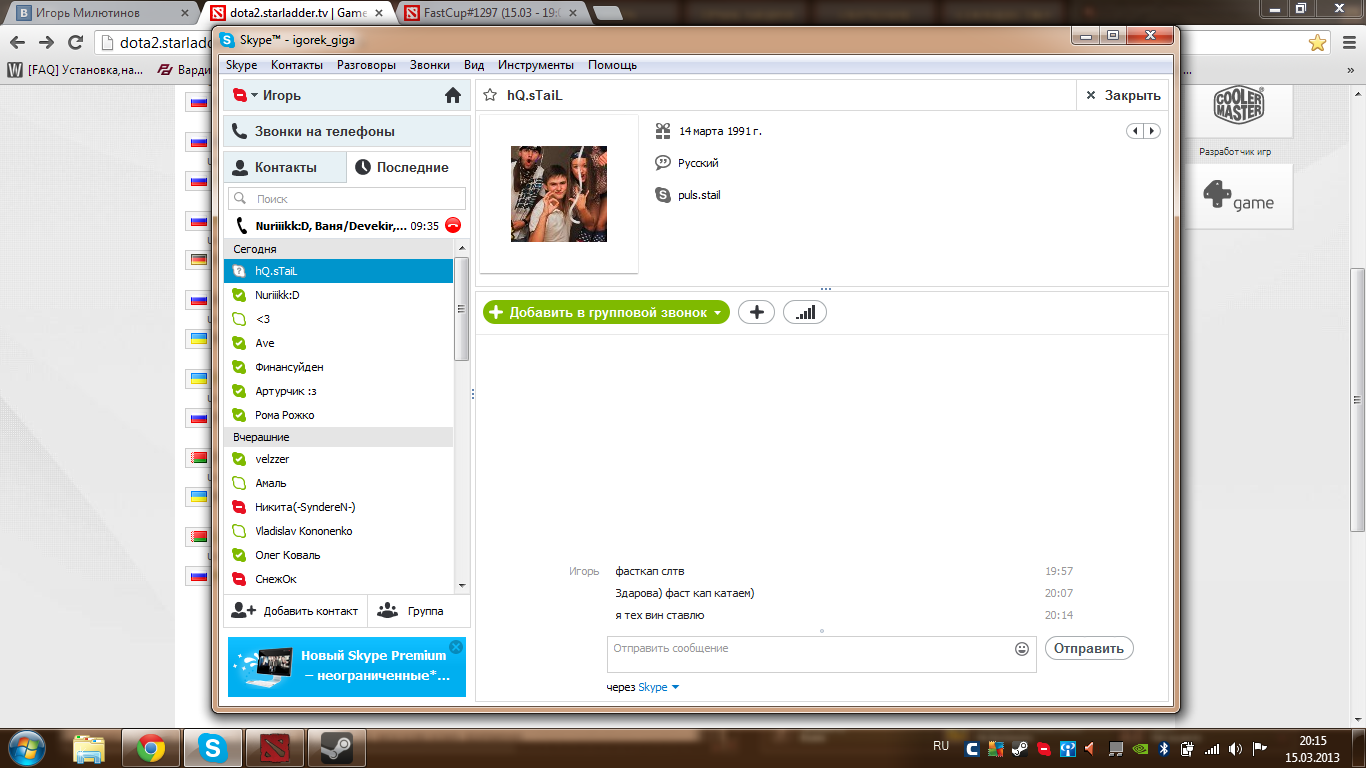Select contact Артурчик :з
1366x768 pixels.
point(338,391)
